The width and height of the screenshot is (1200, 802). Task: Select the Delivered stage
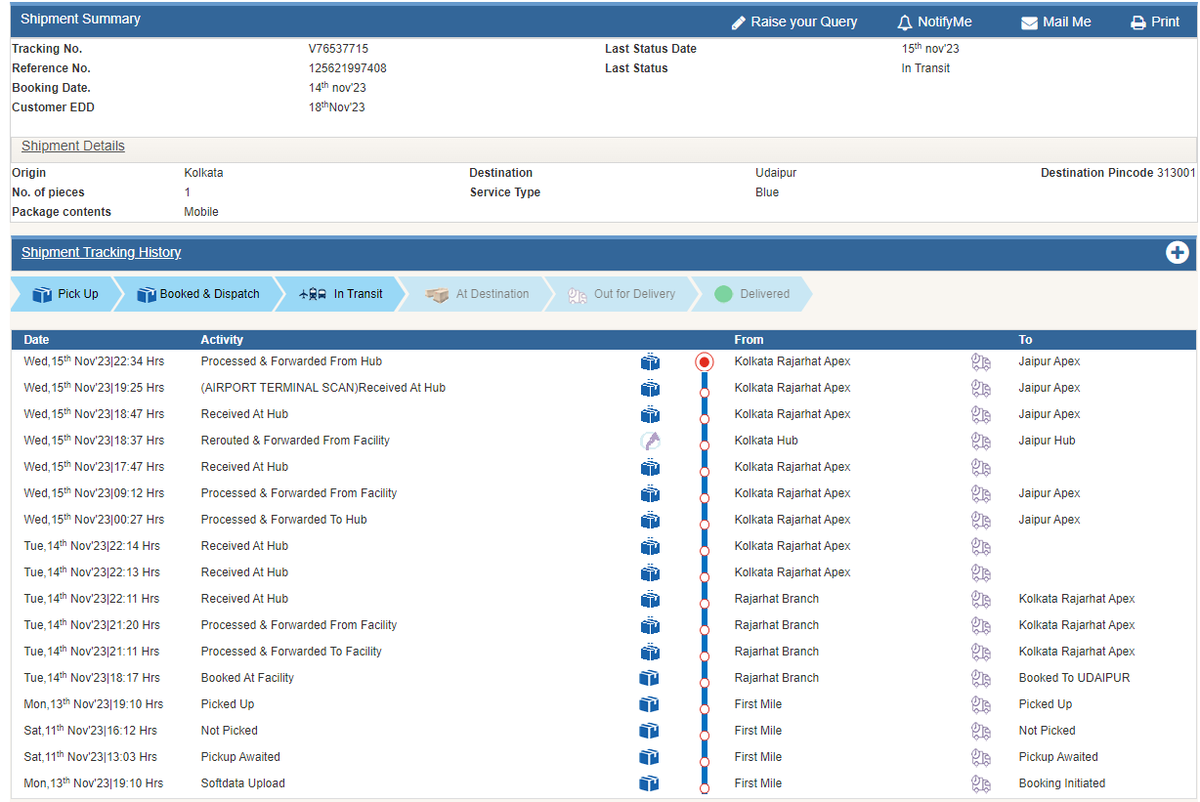pyautogui.click(x=753, y=294)
